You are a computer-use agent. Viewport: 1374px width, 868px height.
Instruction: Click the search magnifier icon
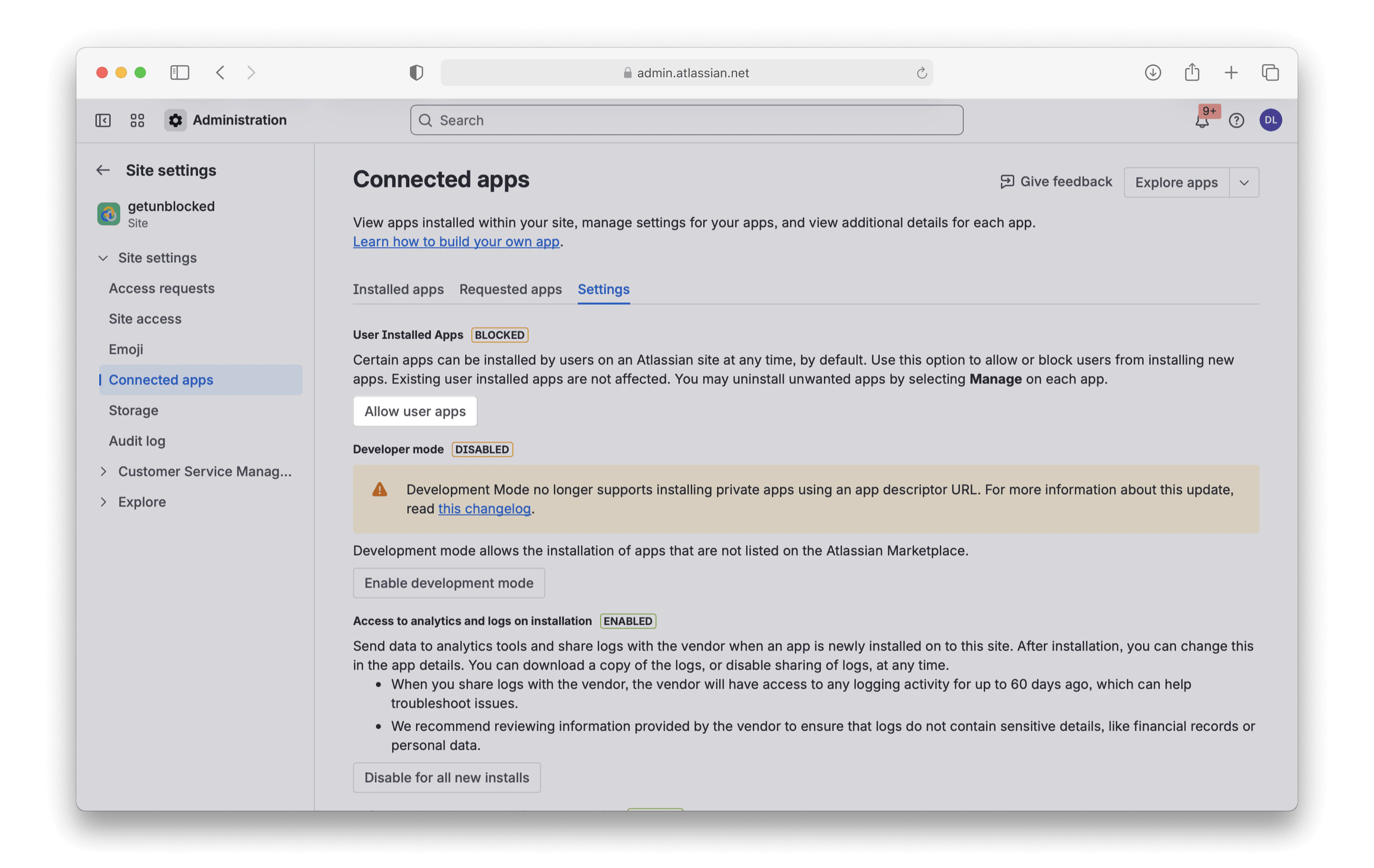click(425, 120)
